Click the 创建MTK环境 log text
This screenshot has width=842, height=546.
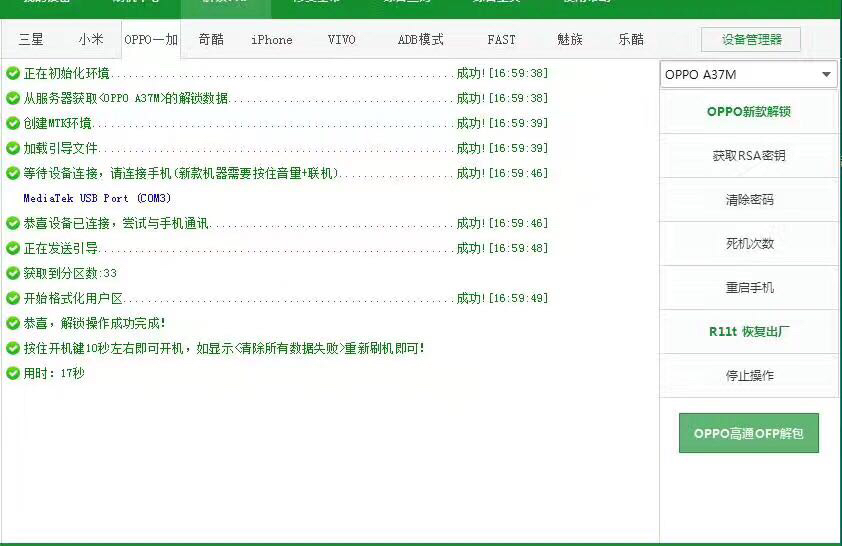pos(57,123)
